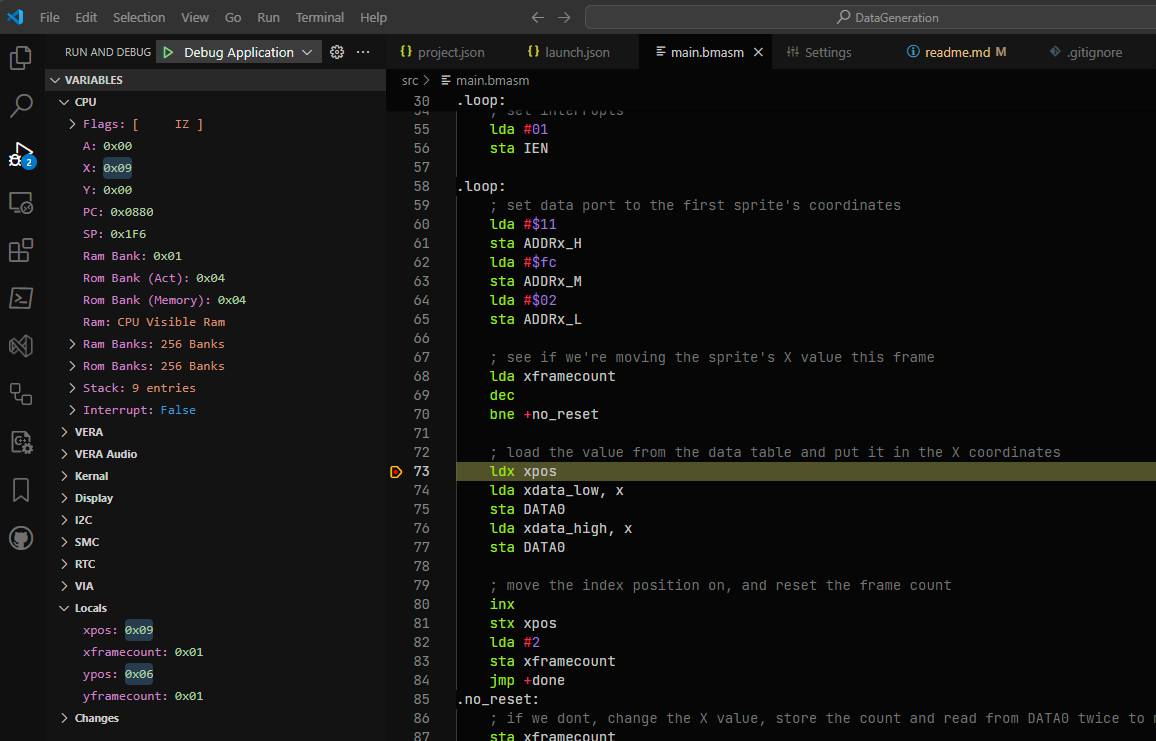Open the Extensions view icon
This screenshot has height=741, width=1156.
(21, 251)
